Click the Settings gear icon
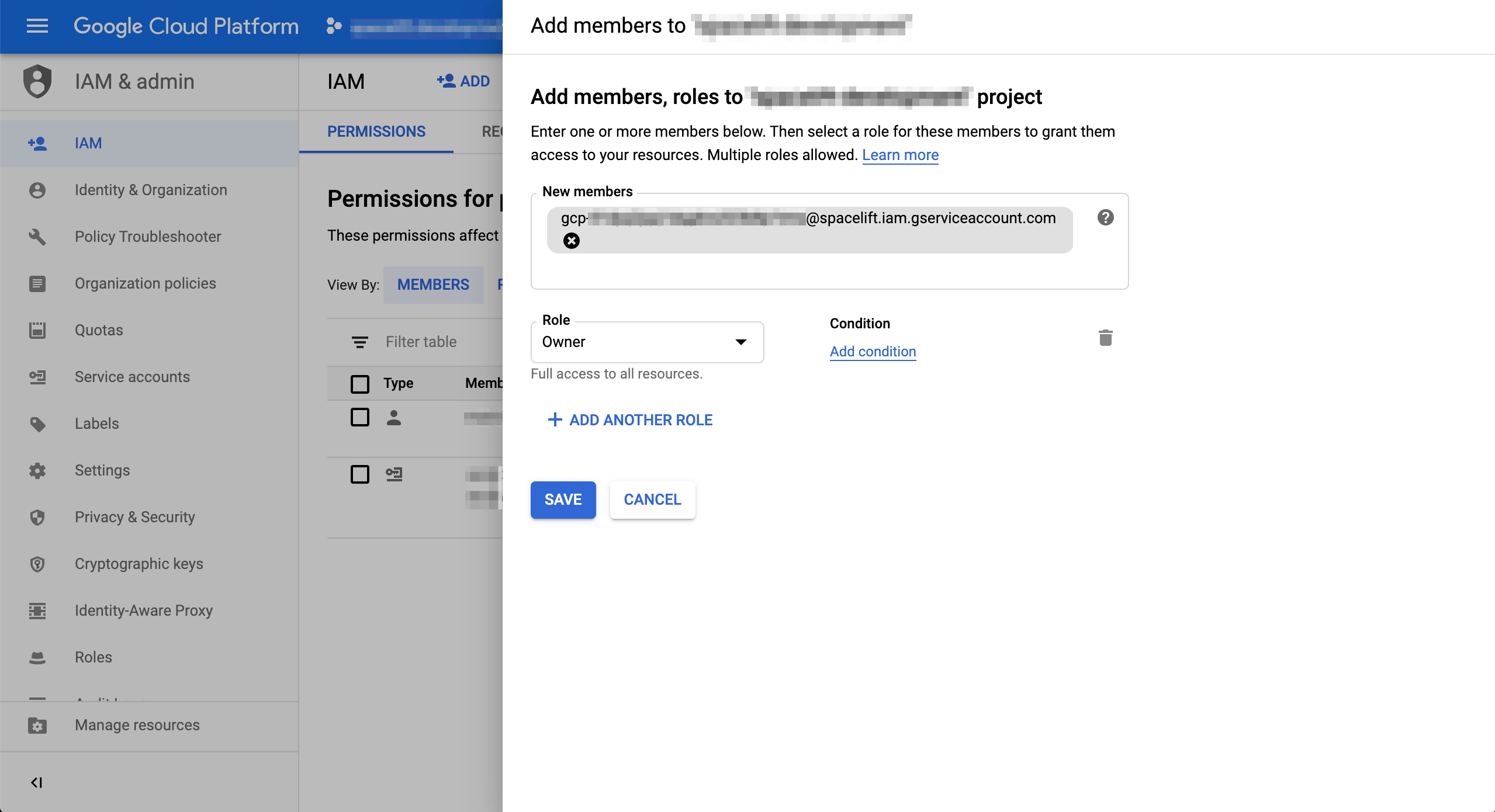Image resolution: width=1495 pixels, height=812 pixels. point(37,470)
